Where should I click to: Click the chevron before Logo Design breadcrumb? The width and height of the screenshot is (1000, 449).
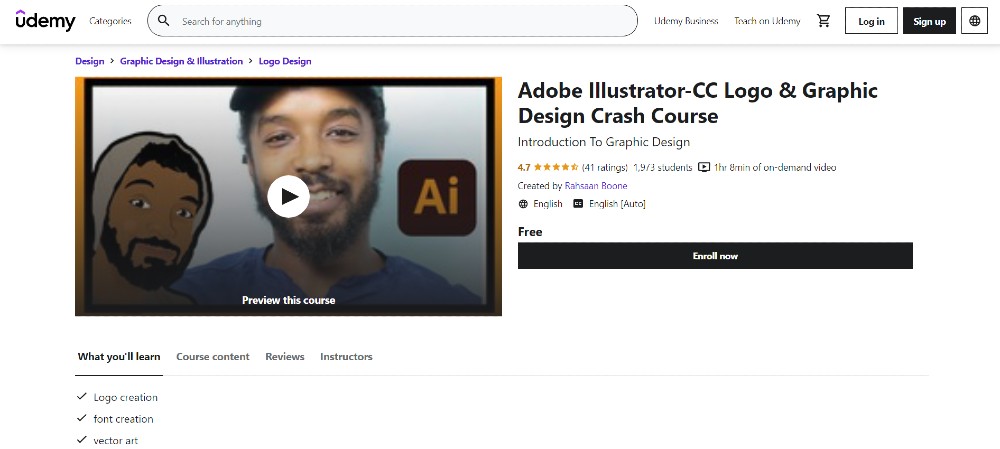pos(251,61)
